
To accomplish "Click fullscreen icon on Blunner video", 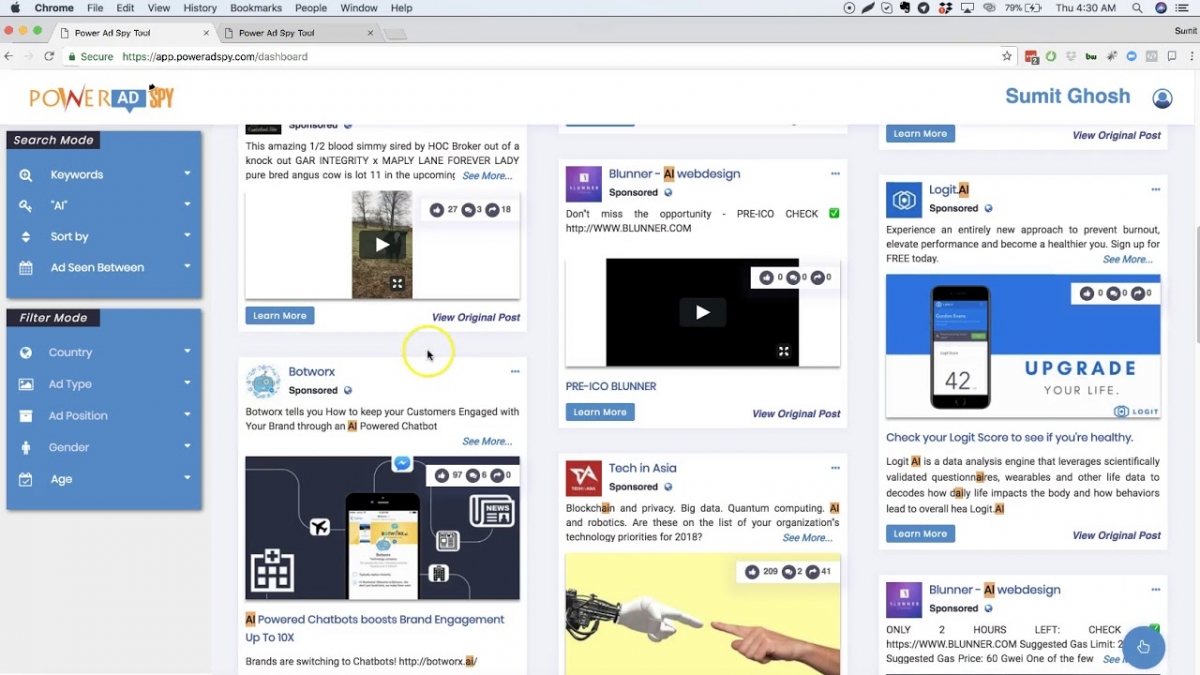I will pyautogui.click(x=784, y=351).
